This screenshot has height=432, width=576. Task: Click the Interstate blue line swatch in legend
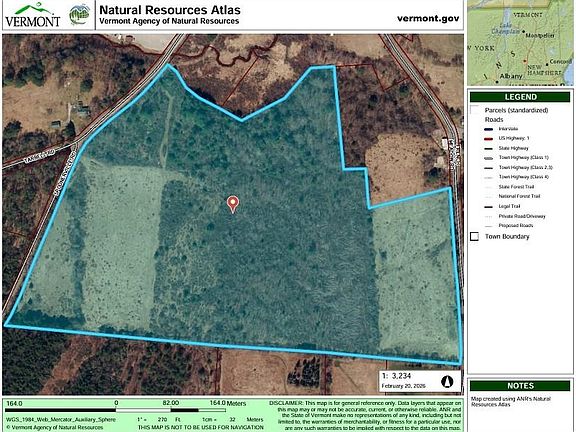pos(488,129)
